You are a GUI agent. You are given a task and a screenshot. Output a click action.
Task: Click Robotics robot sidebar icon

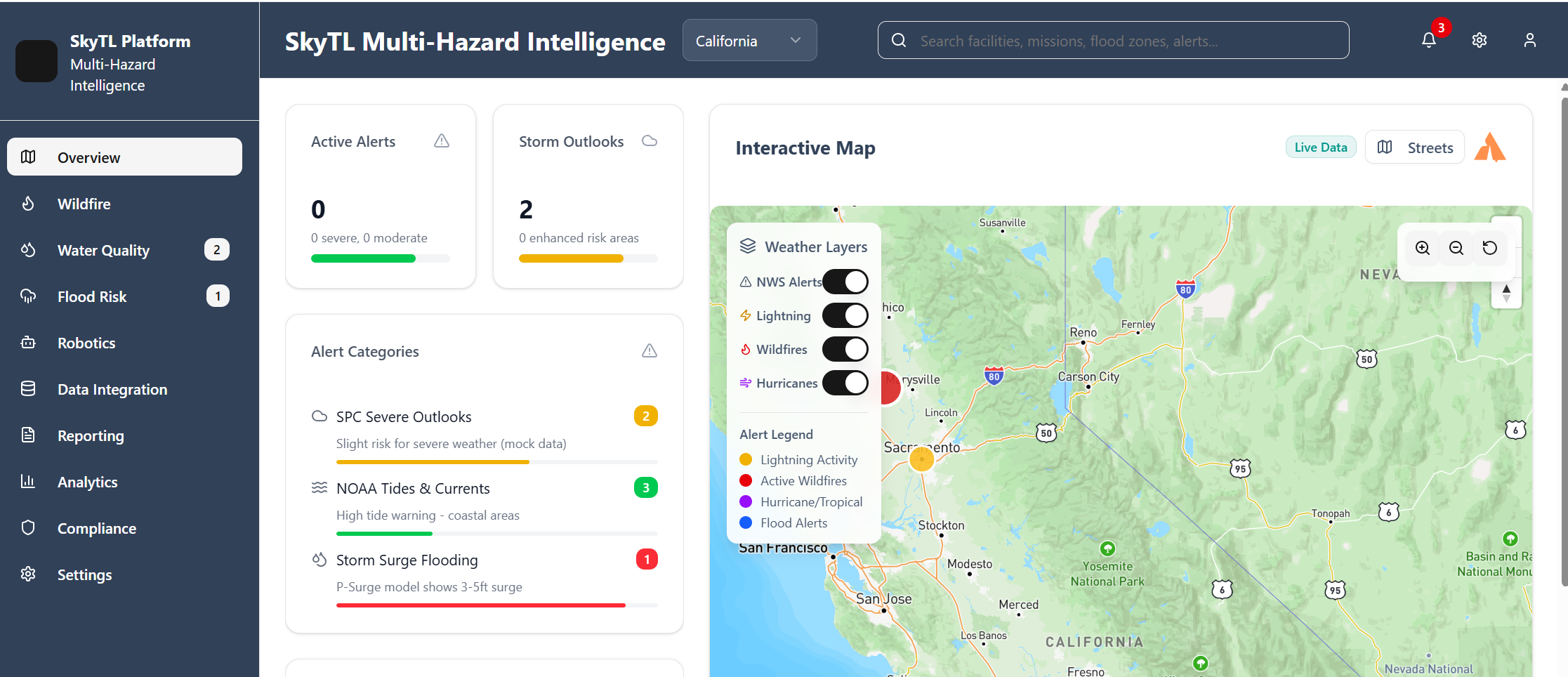click(x=28, y=343)
